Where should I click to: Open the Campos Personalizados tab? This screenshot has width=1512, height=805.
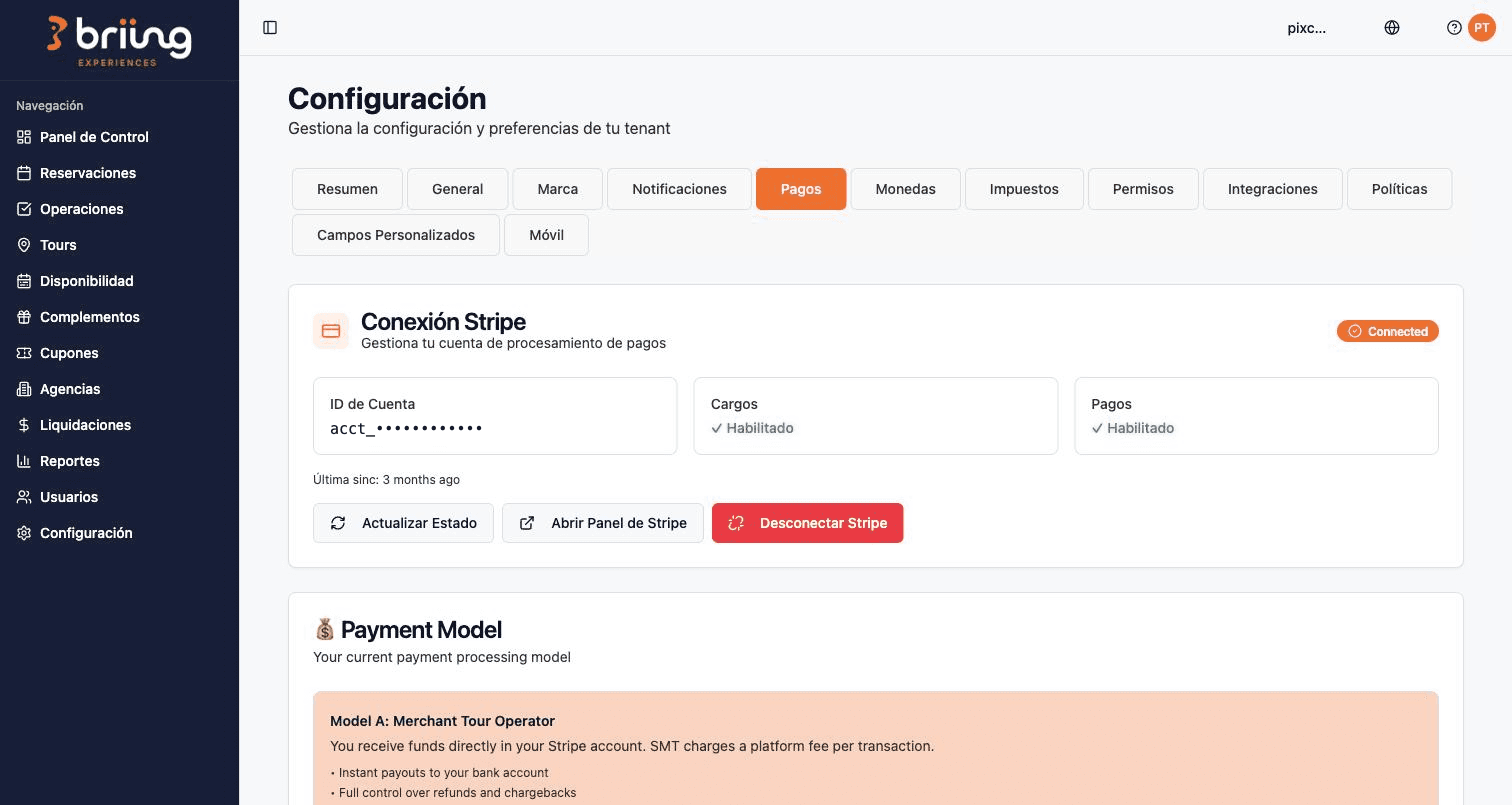[x=396, y=235]
